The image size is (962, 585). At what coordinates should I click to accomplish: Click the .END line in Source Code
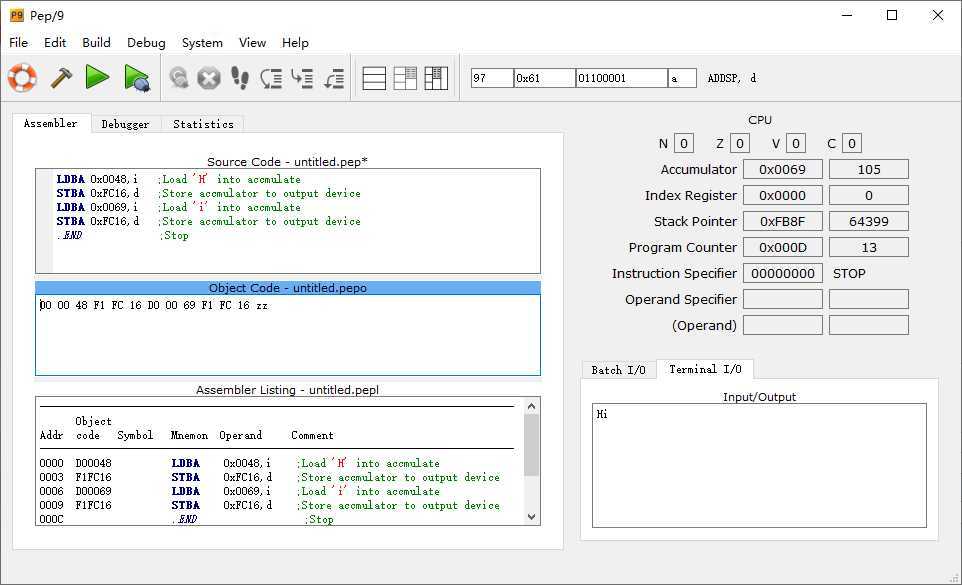pos(123,235)
